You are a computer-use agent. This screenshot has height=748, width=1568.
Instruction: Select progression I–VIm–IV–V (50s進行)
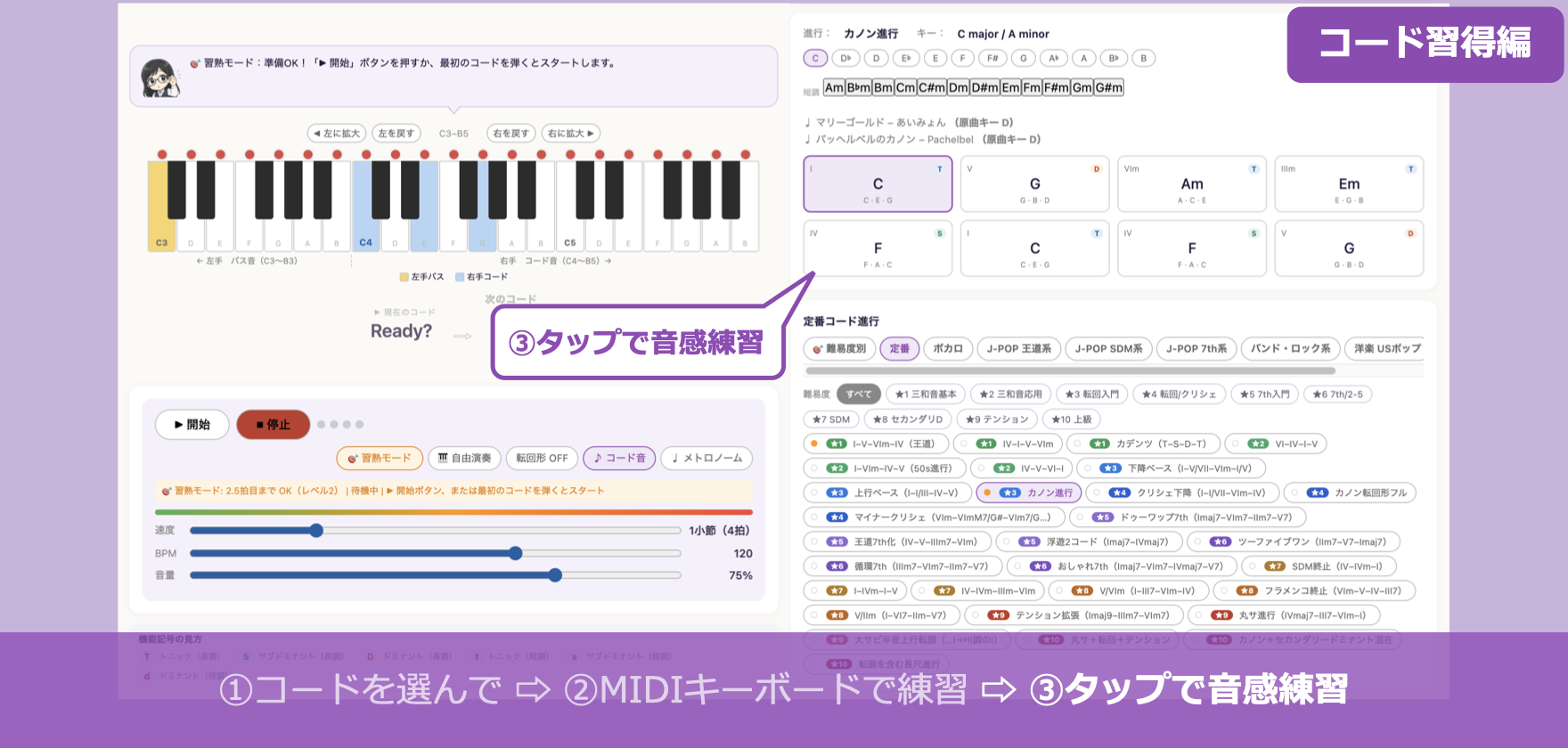click(x=883, y=468)
